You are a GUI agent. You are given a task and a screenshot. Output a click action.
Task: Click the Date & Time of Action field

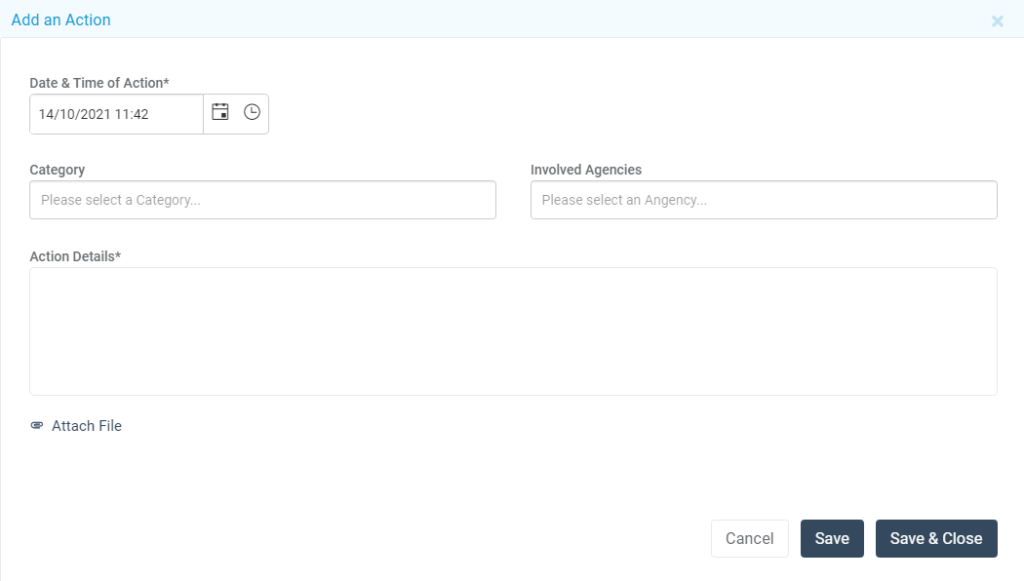116,114
